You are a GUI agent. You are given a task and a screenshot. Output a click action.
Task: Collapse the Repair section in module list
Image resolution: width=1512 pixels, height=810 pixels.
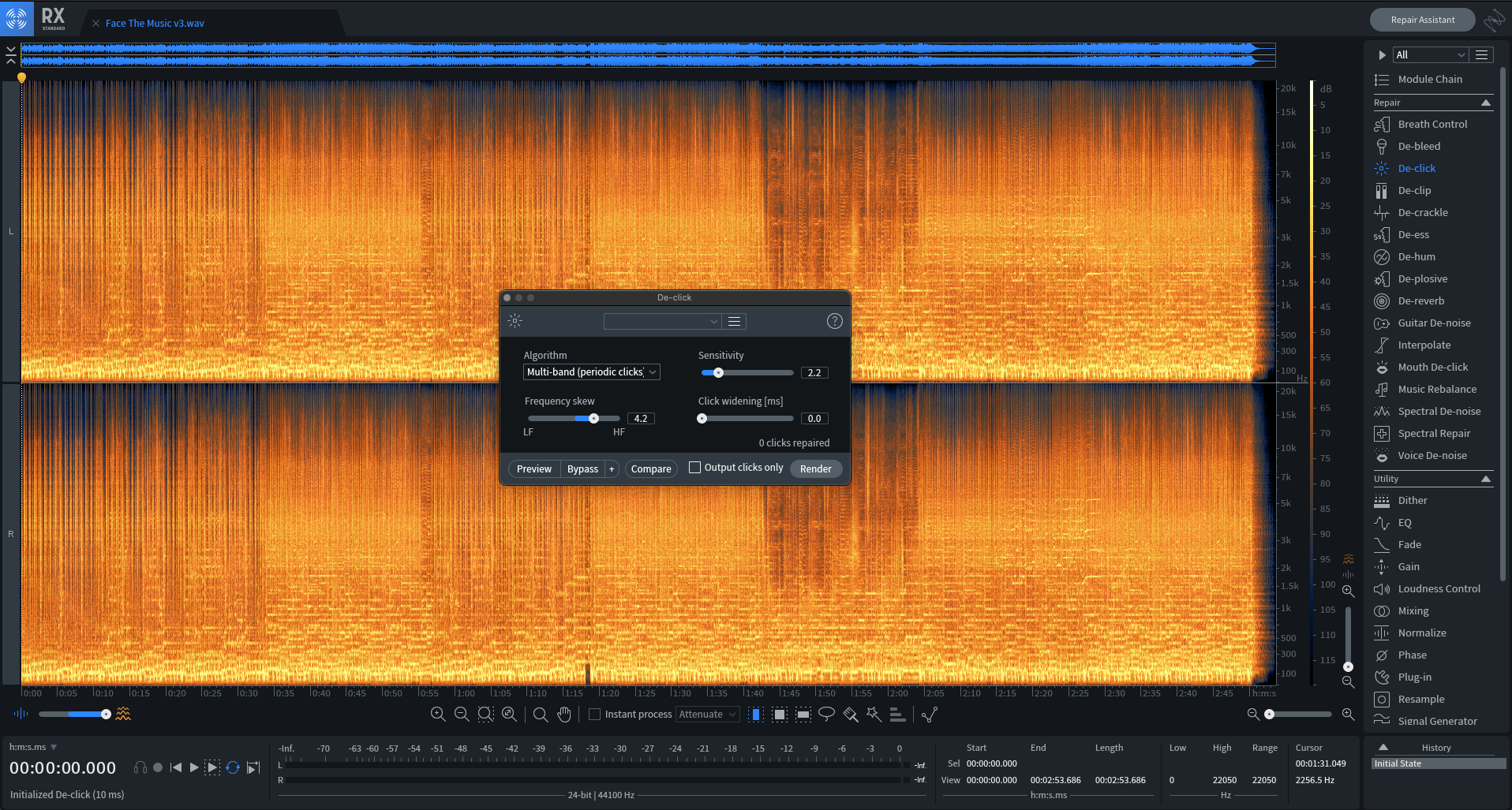(1485, 103)
